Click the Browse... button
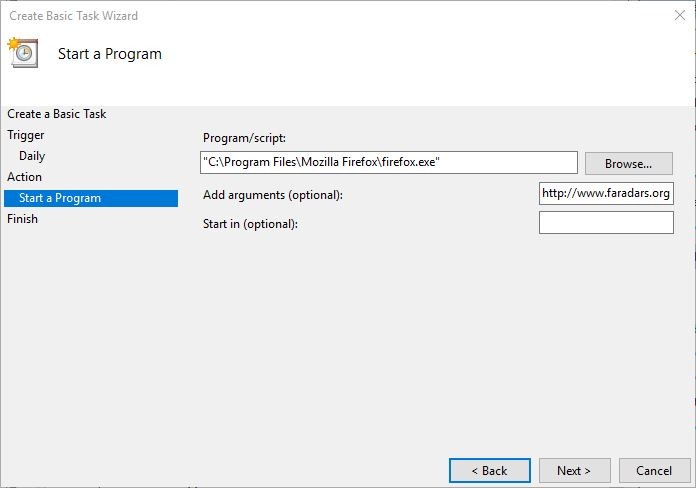 pos(628,163)
